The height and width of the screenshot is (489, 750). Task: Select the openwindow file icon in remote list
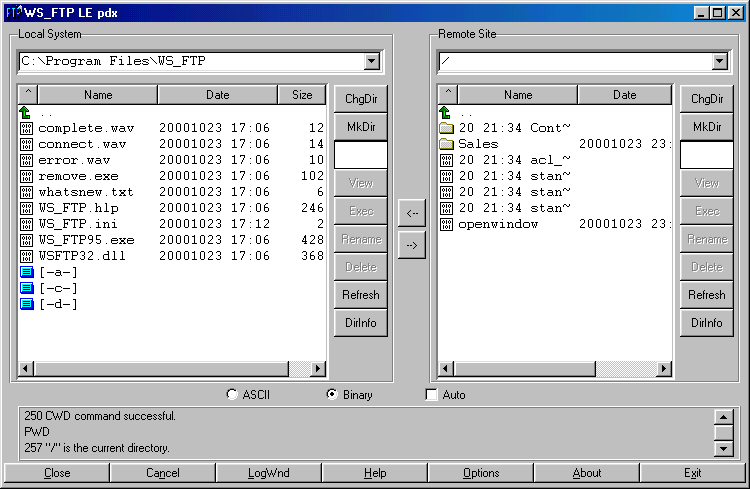tap(446, 224)
